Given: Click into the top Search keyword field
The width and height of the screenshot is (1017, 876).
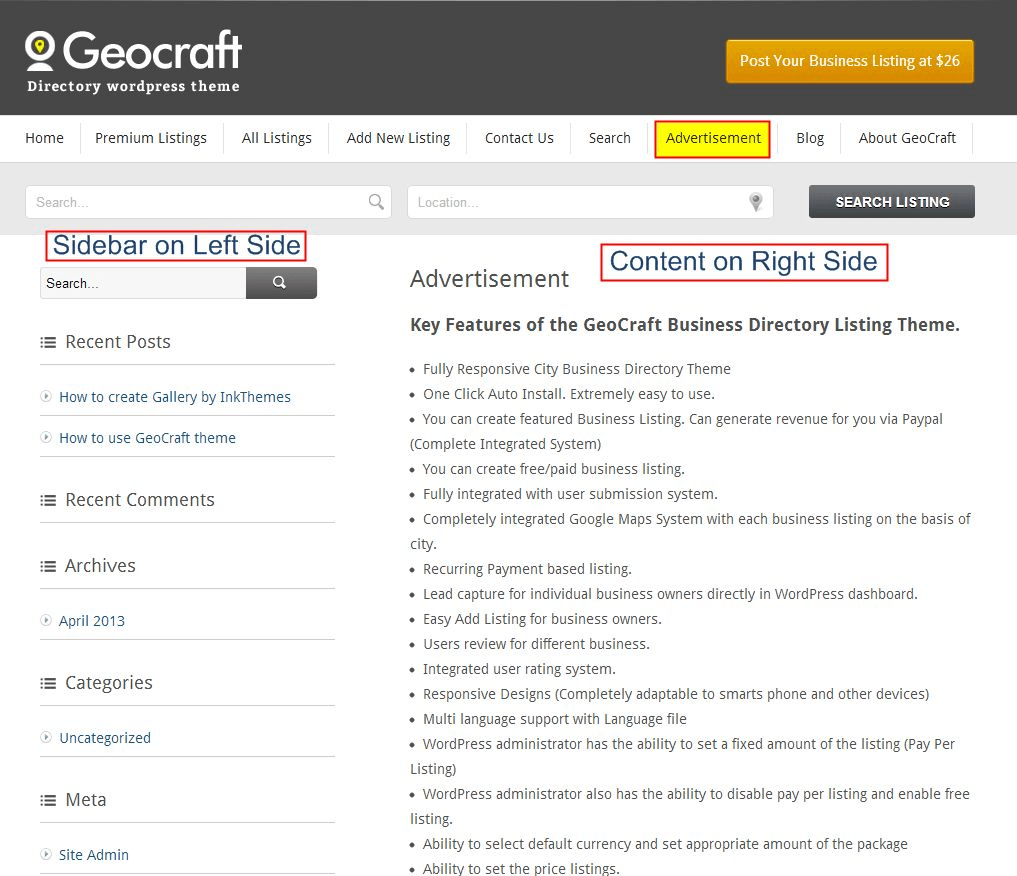Looking at the screenshot, I should [x=208, y=202].
